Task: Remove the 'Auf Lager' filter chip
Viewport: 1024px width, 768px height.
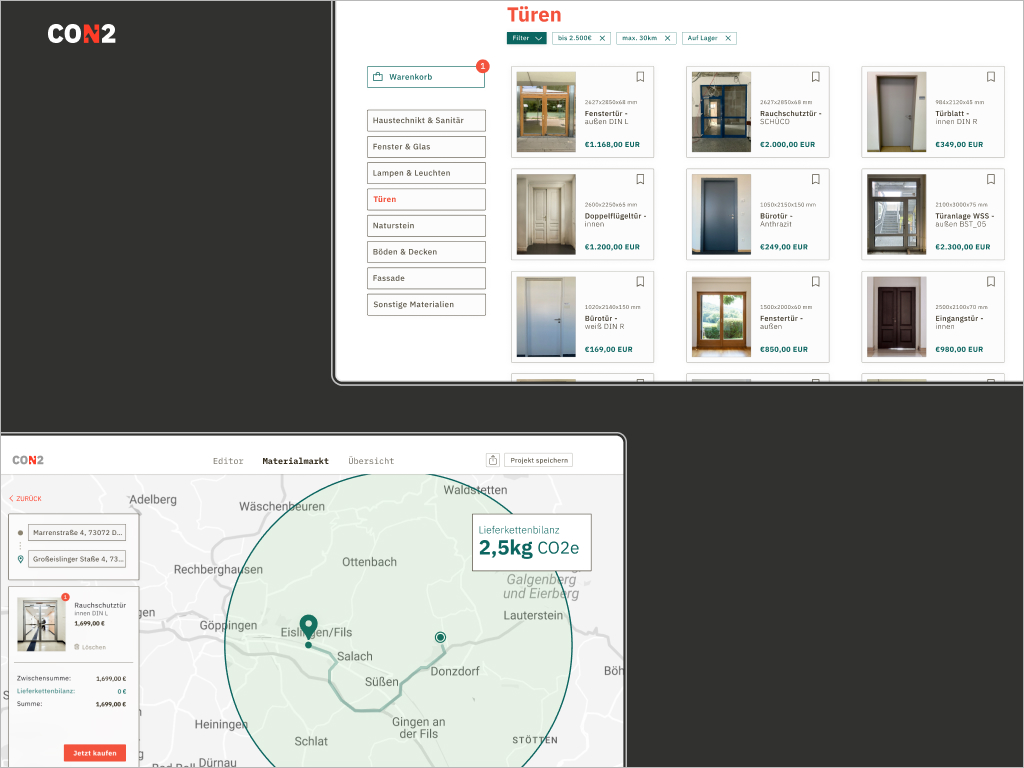Action: click(728, 38)
